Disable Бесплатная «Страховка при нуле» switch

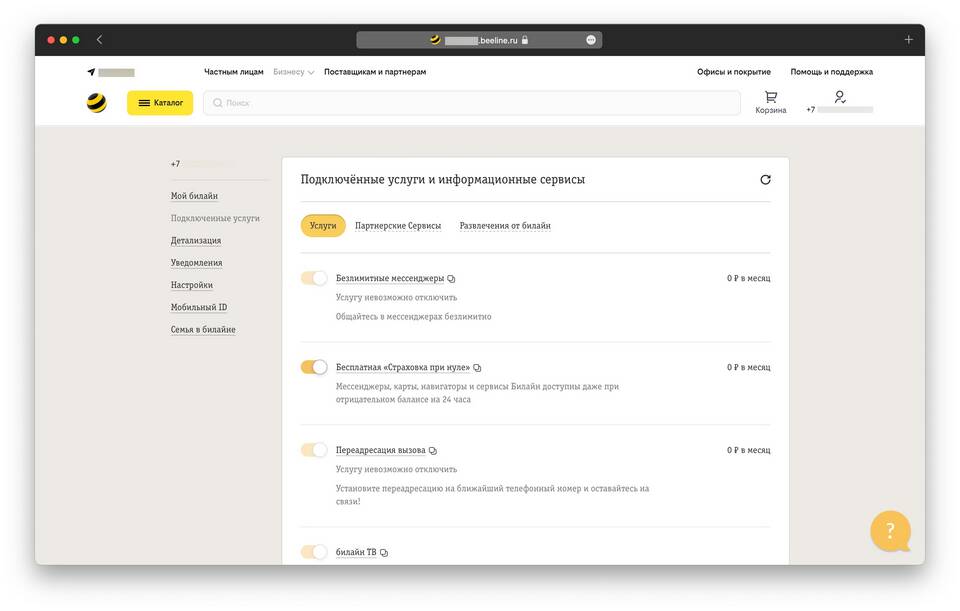pyautogui.click(x=314, y=367)
